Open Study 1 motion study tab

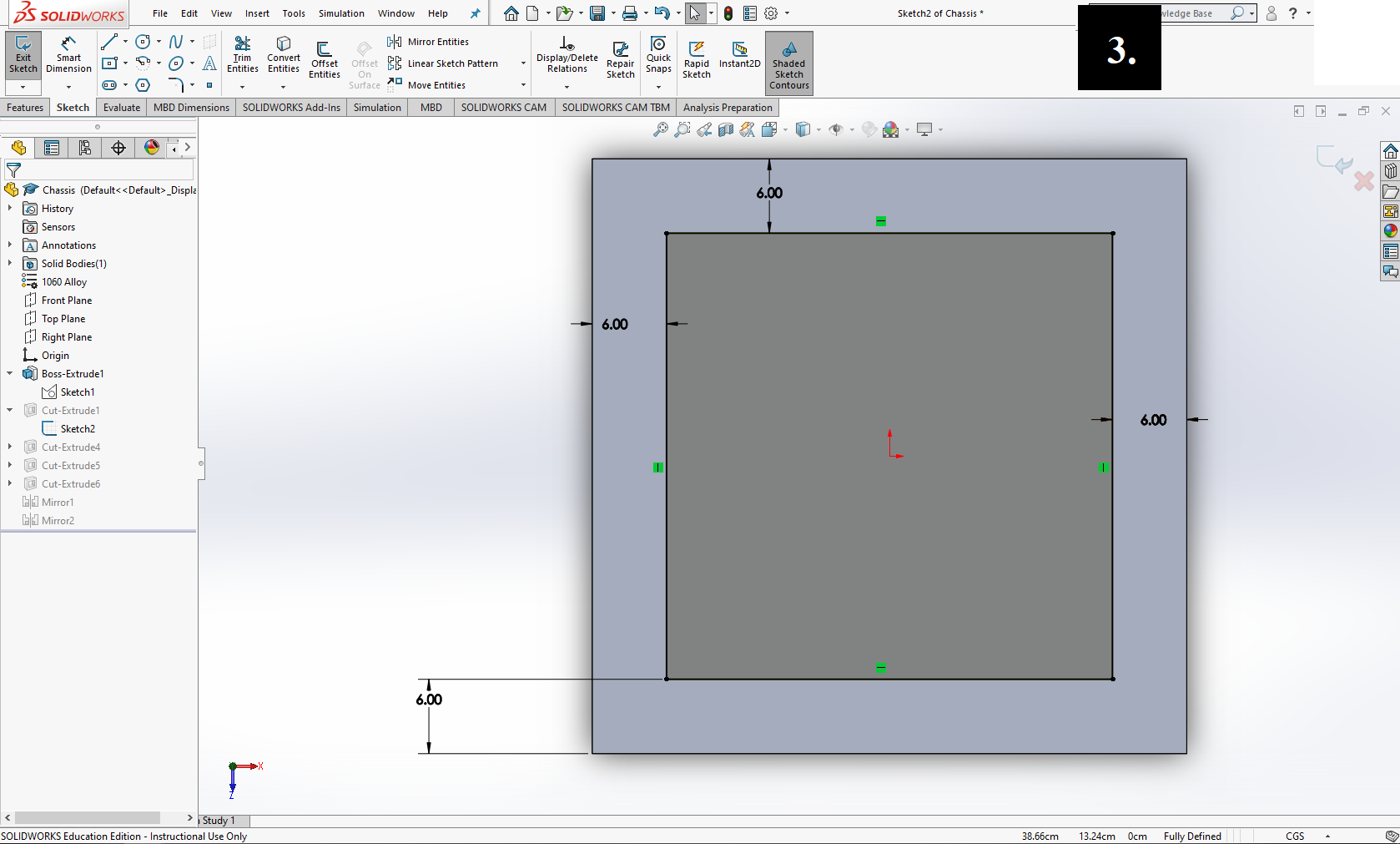pos(219,821)
